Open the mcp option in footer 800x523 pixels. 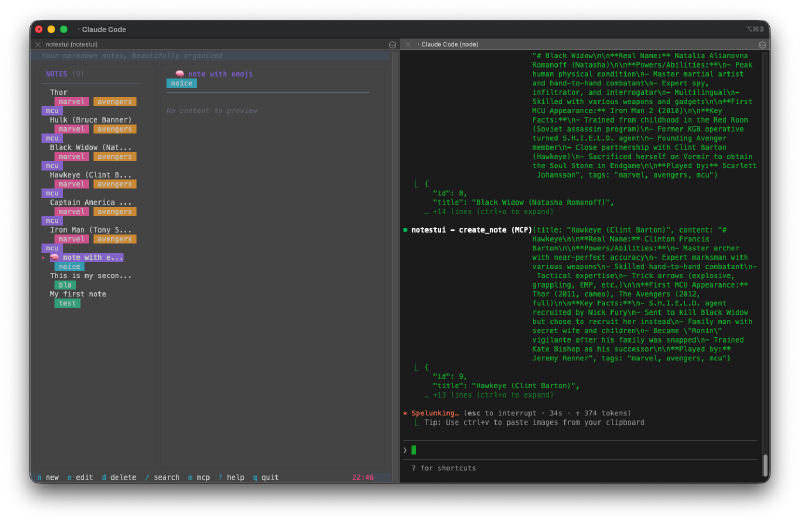click(200, 477)
